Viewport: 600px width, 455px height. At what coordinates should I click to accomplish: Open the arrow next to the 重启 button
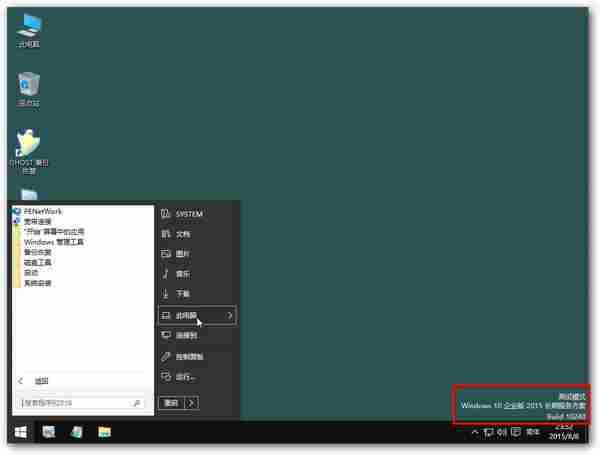coord(191,402)
